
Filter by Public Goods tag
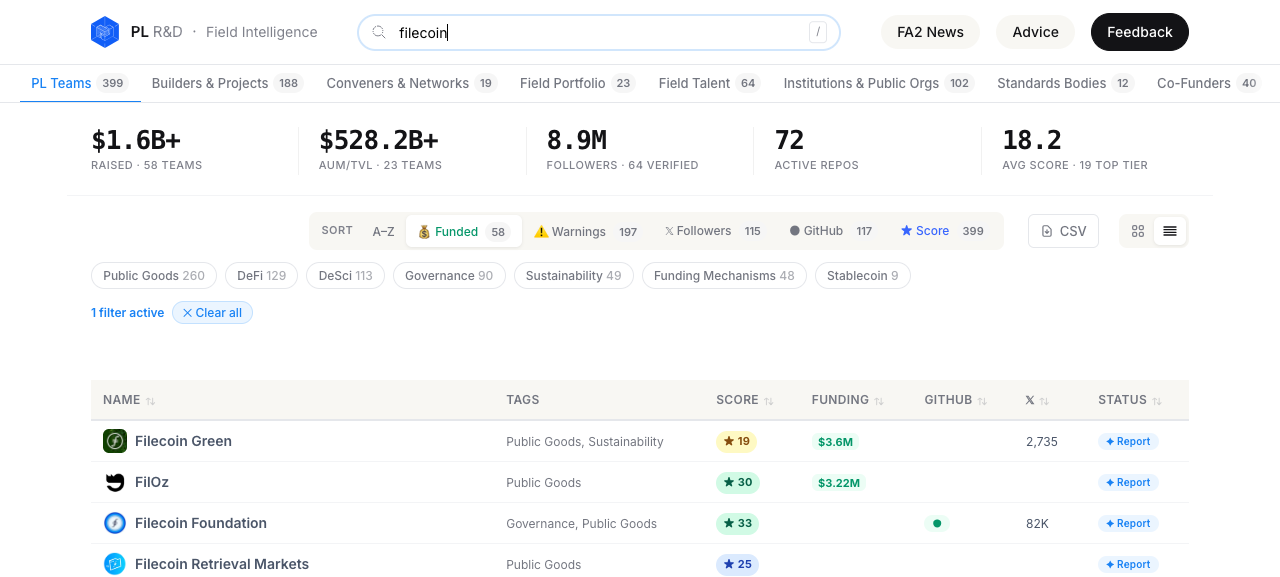[x=154, y=276]
